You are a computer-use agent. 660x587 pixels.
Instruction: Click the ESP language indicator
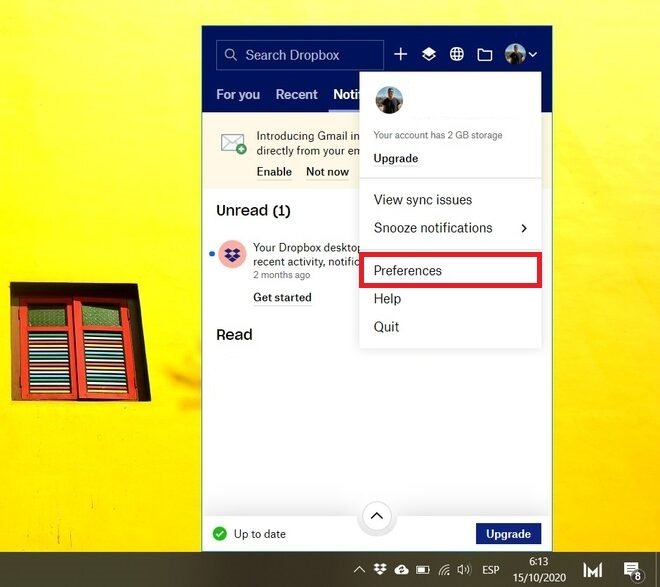tap(490, 570)
